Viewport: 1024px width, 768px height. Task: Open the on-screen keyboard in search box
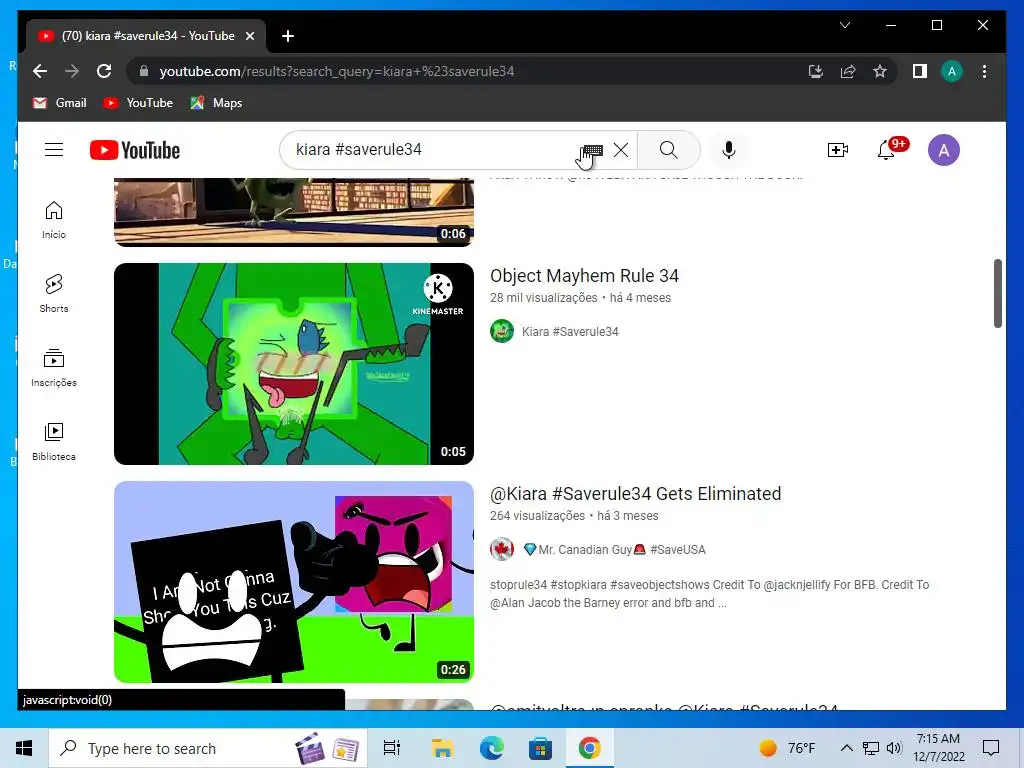[592, 150]
